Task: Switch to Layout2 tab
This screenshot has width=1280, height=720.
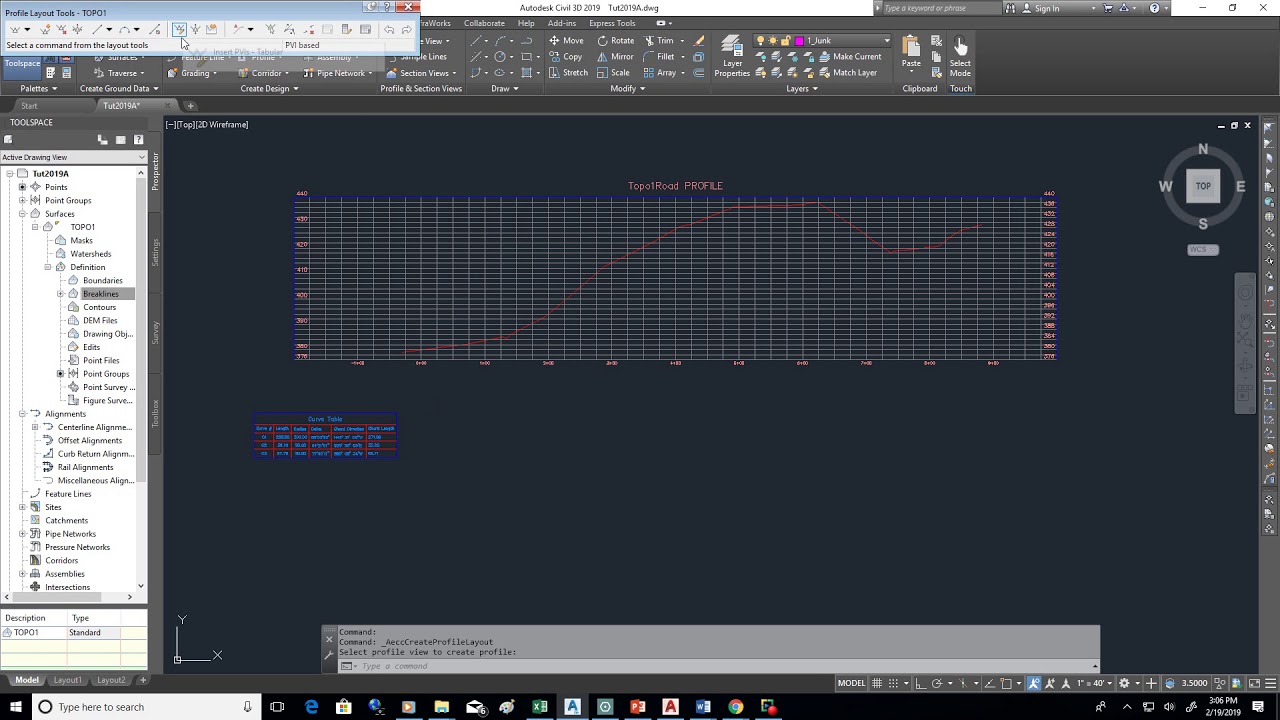Action: coord(111,680)
